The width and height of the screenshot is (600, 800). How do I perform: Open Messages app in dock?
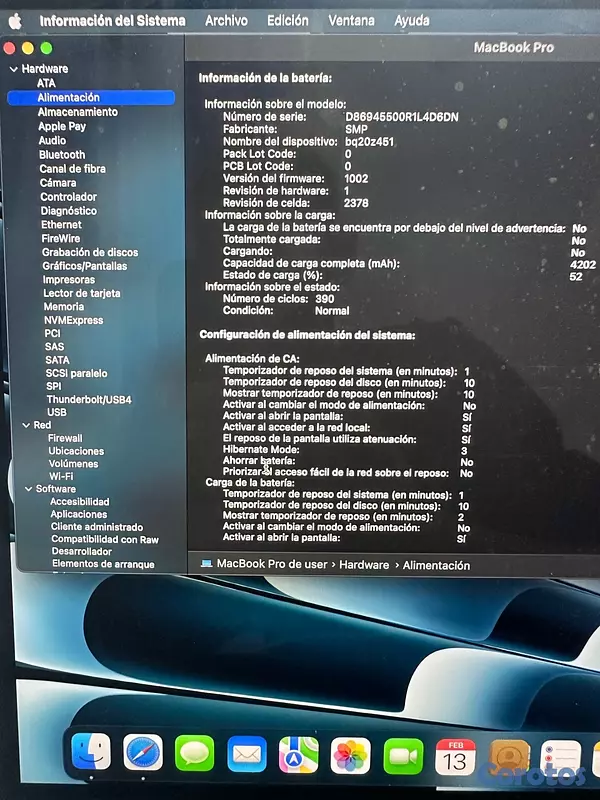click(x=194, y=753)
